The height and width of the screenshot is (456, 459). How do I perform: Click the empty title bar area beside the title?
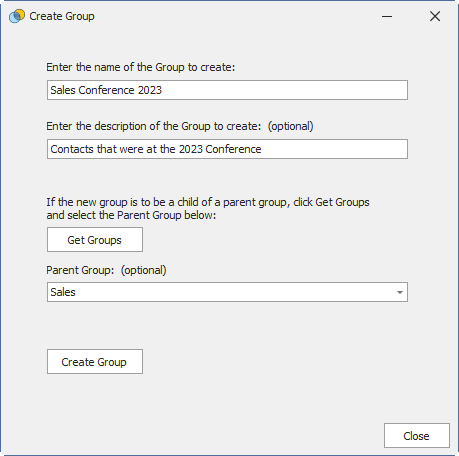tap(233, 16)
